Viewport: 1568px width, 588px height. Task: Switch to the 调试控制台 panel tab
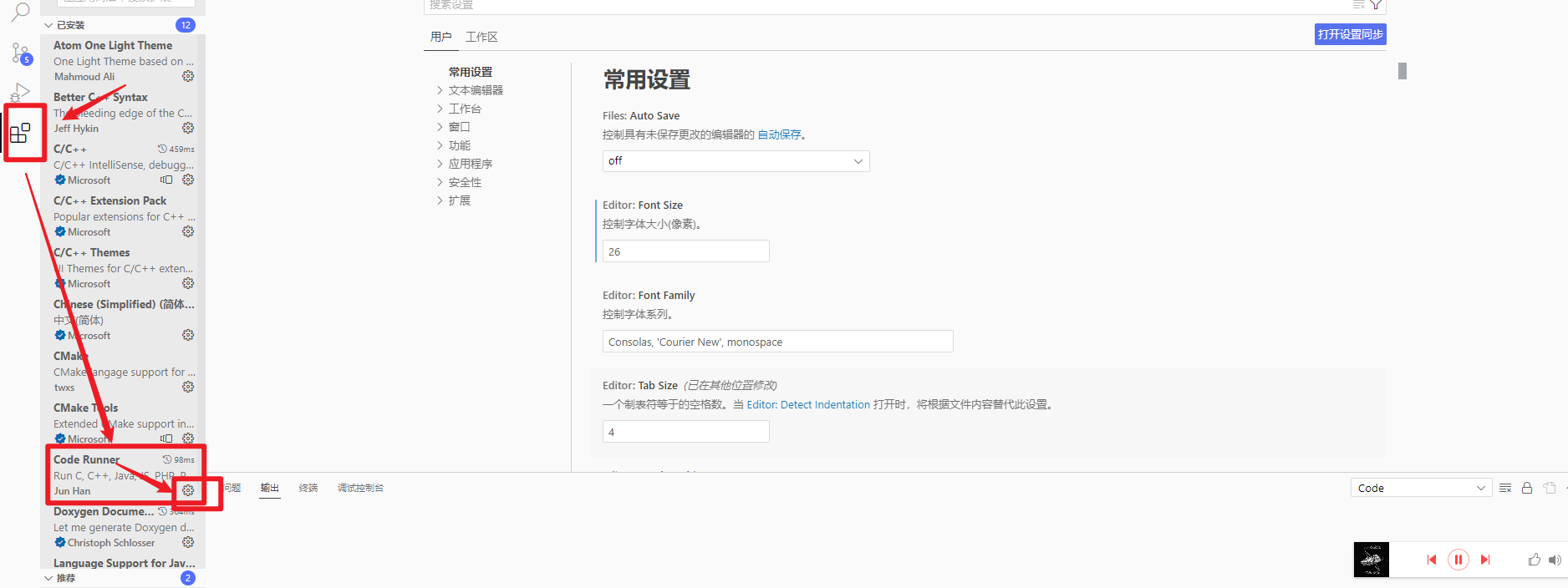360,488
